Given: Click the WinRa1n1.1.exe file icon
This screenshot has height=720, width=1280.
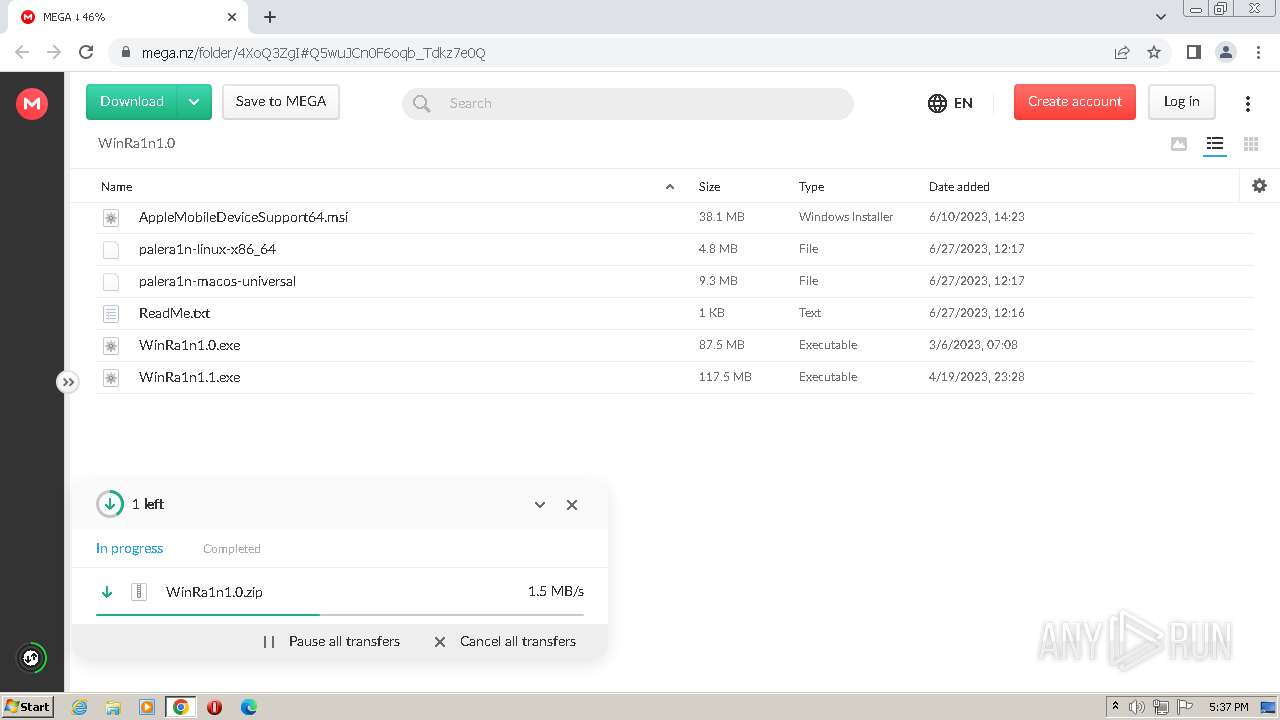Looking at the screenshot, I should [111, 377].
